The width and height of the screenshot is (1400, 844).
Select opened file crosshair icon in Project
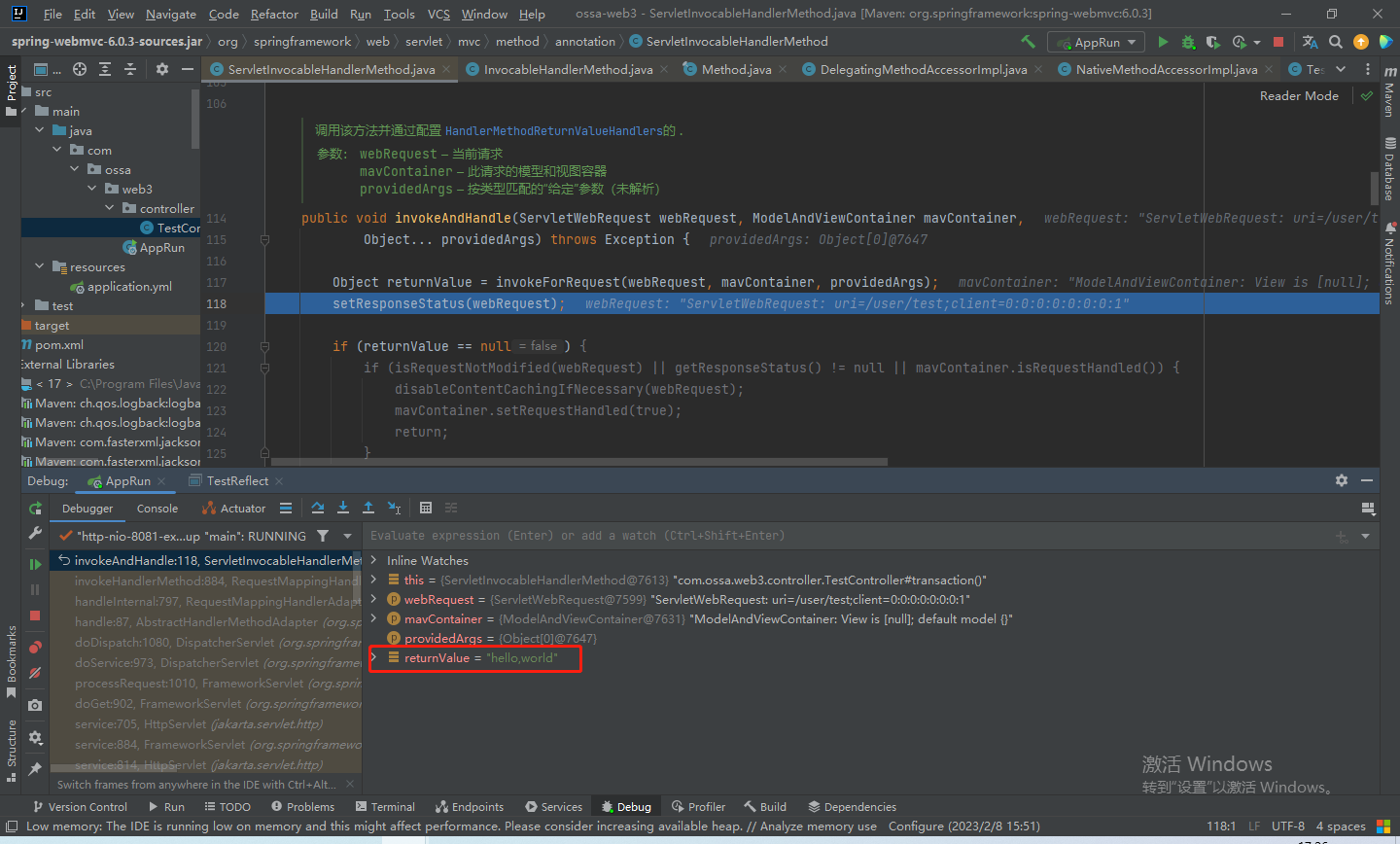coord(80,69)
